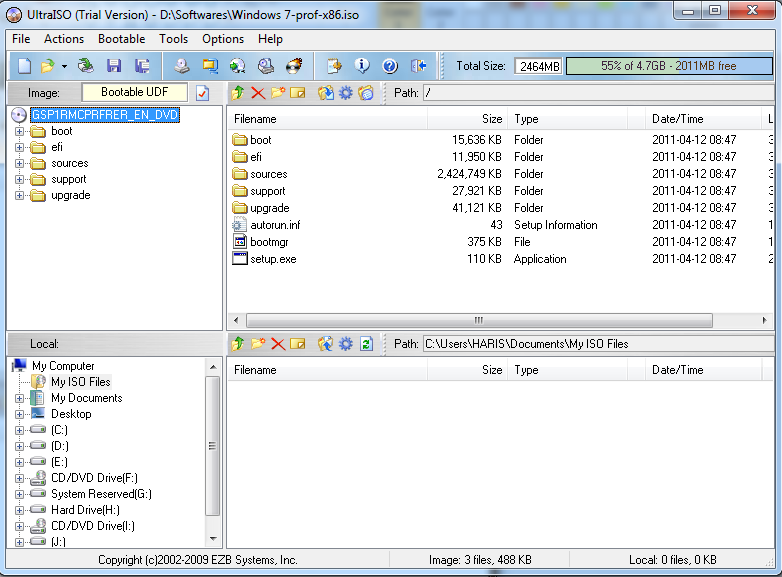The width and height of the screenshot is (782, 577).
Task: Open the Actions menu
Action: click(64, 39)
